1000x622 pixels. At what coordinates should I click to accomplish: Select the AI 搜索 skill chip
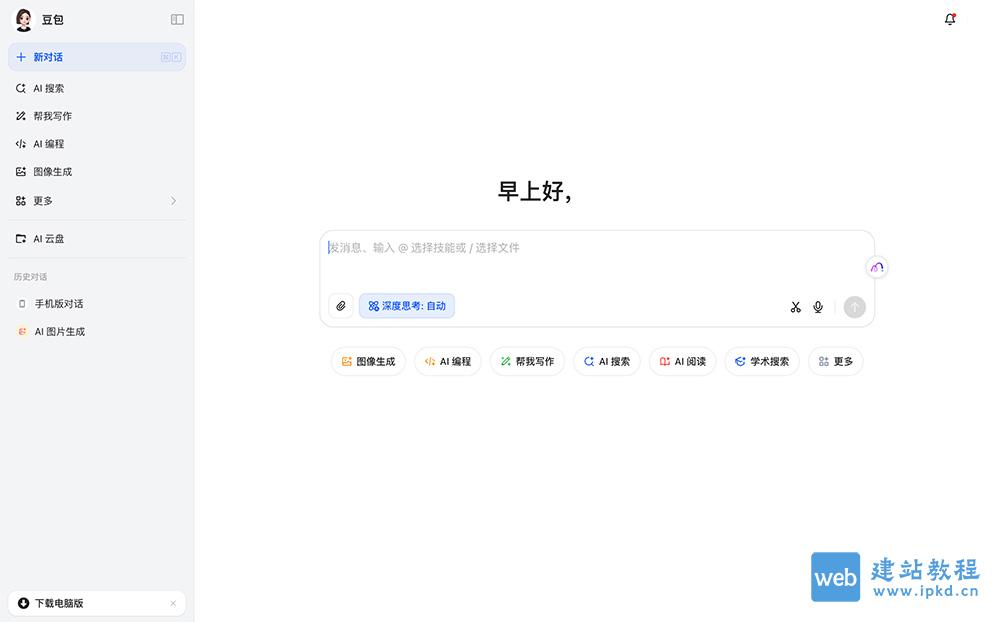[607, 362]
